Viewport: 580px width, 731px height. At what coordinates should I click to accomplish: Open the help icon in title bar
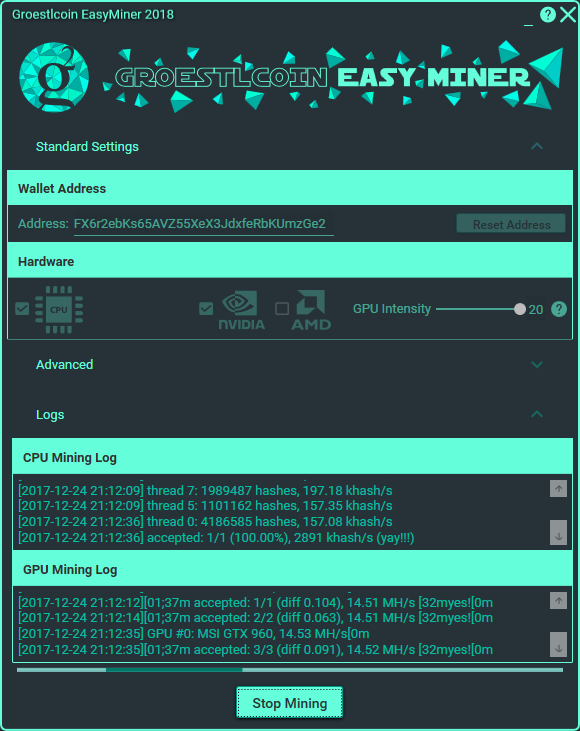click(x=548, y=14)
